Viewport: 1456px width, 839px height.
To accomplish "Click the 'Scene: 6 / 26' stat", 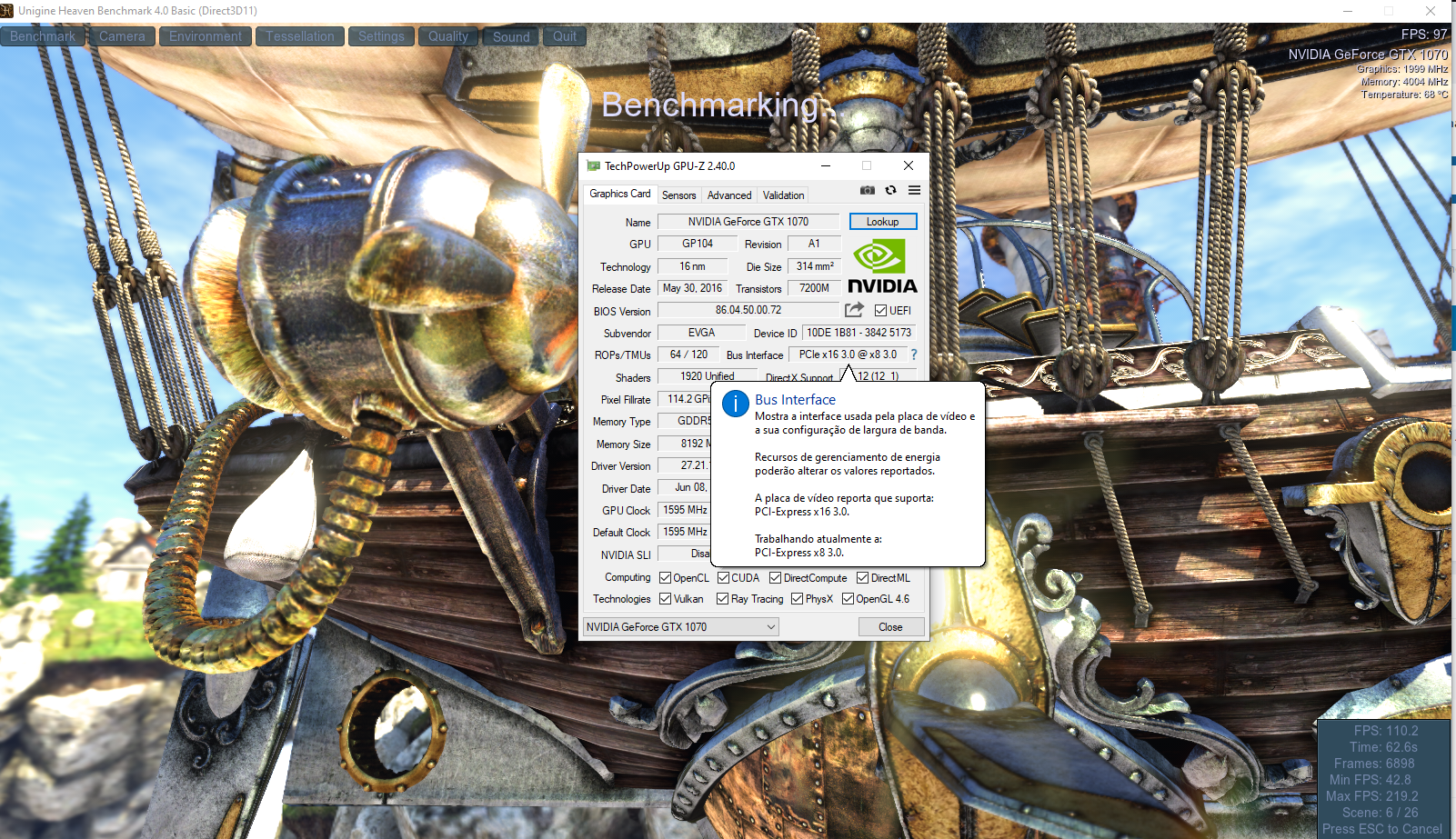I will point(1380,813).
